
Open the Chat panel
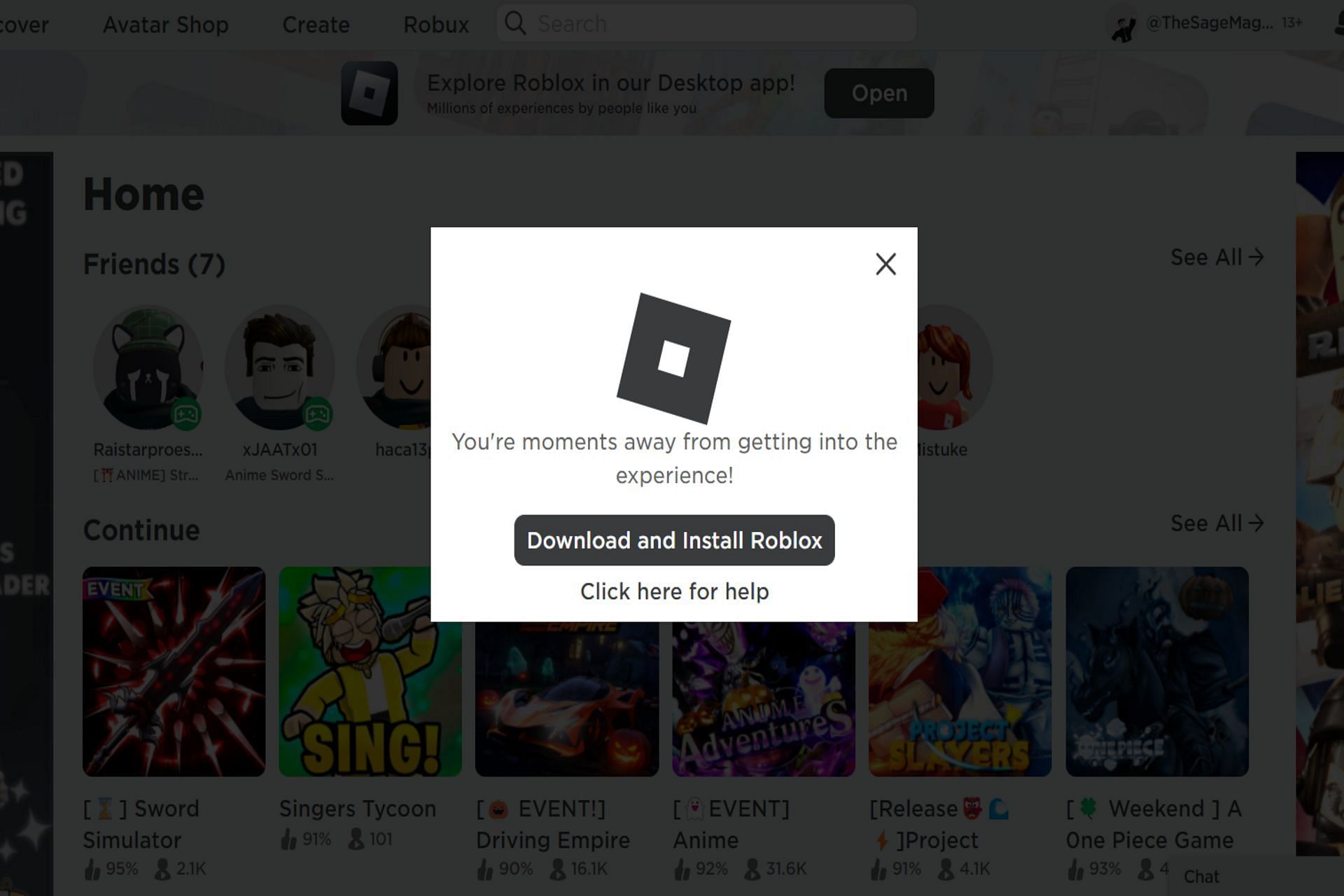click(x=1201, y=876)
